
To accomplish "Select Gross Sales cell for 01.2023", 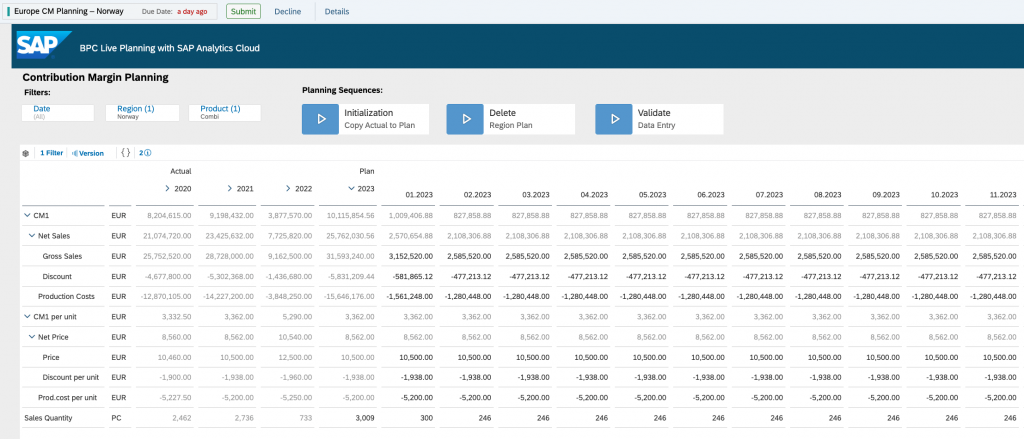I will pos(411,255).
